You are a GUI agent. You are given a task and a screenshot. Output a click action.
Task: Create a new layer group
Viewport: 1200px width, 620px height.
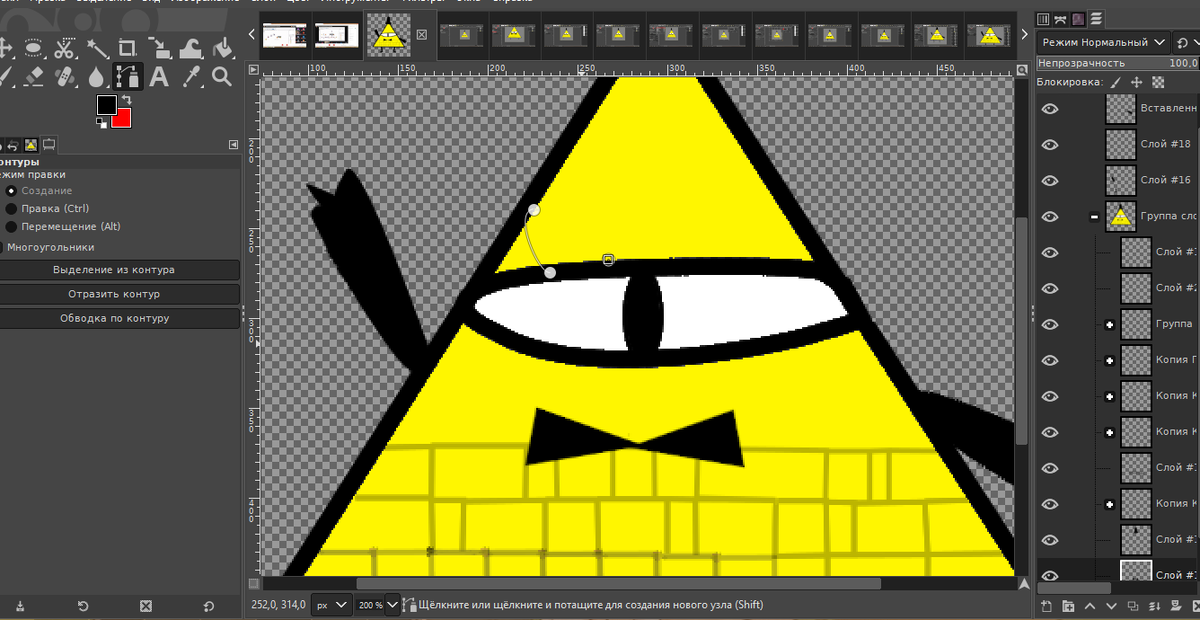(x=1068, y=606)
